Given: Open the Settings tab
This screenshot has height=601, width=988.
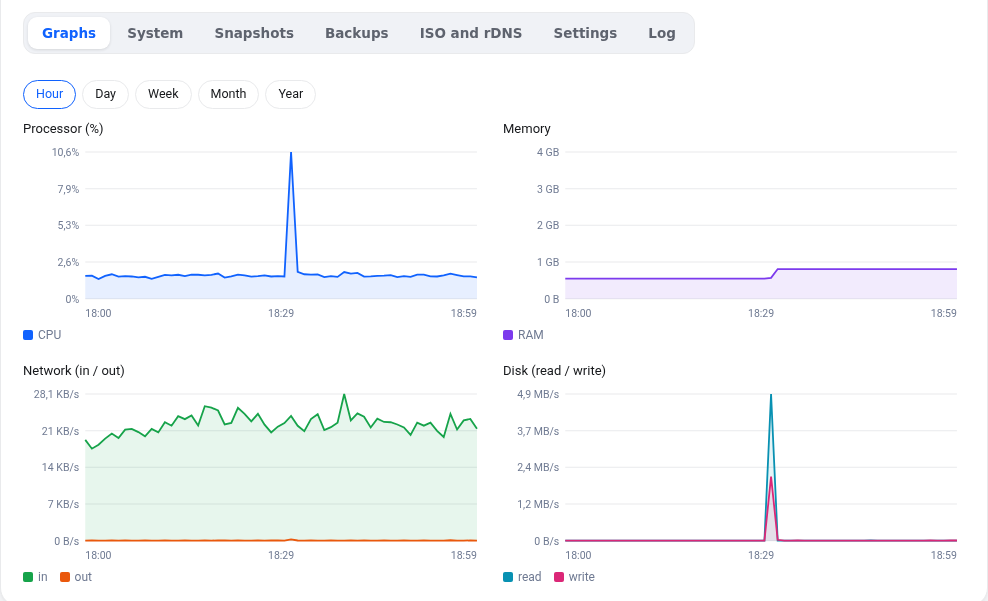Looking at the screenshot, I should coord(585,33).
